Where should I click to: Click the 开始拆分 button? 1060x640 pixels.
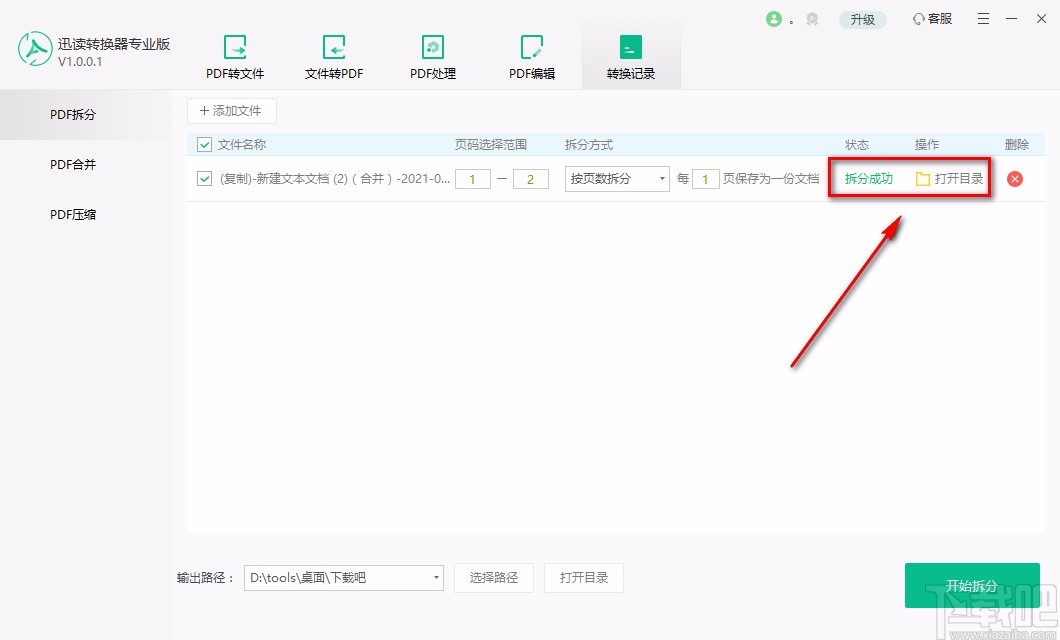[x=971, y=585]
